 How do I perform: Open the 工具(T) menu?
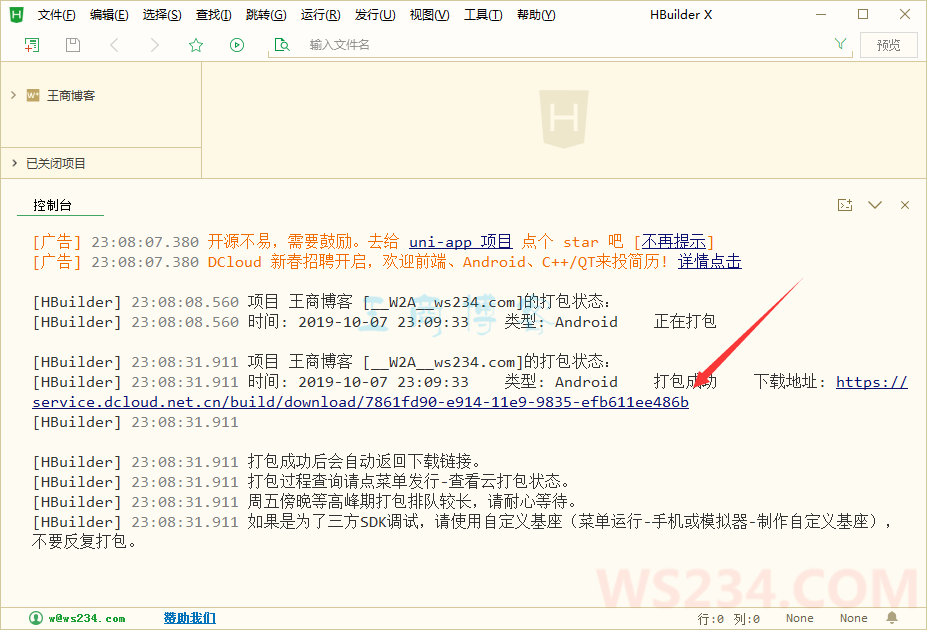click(x=483, y=15)
